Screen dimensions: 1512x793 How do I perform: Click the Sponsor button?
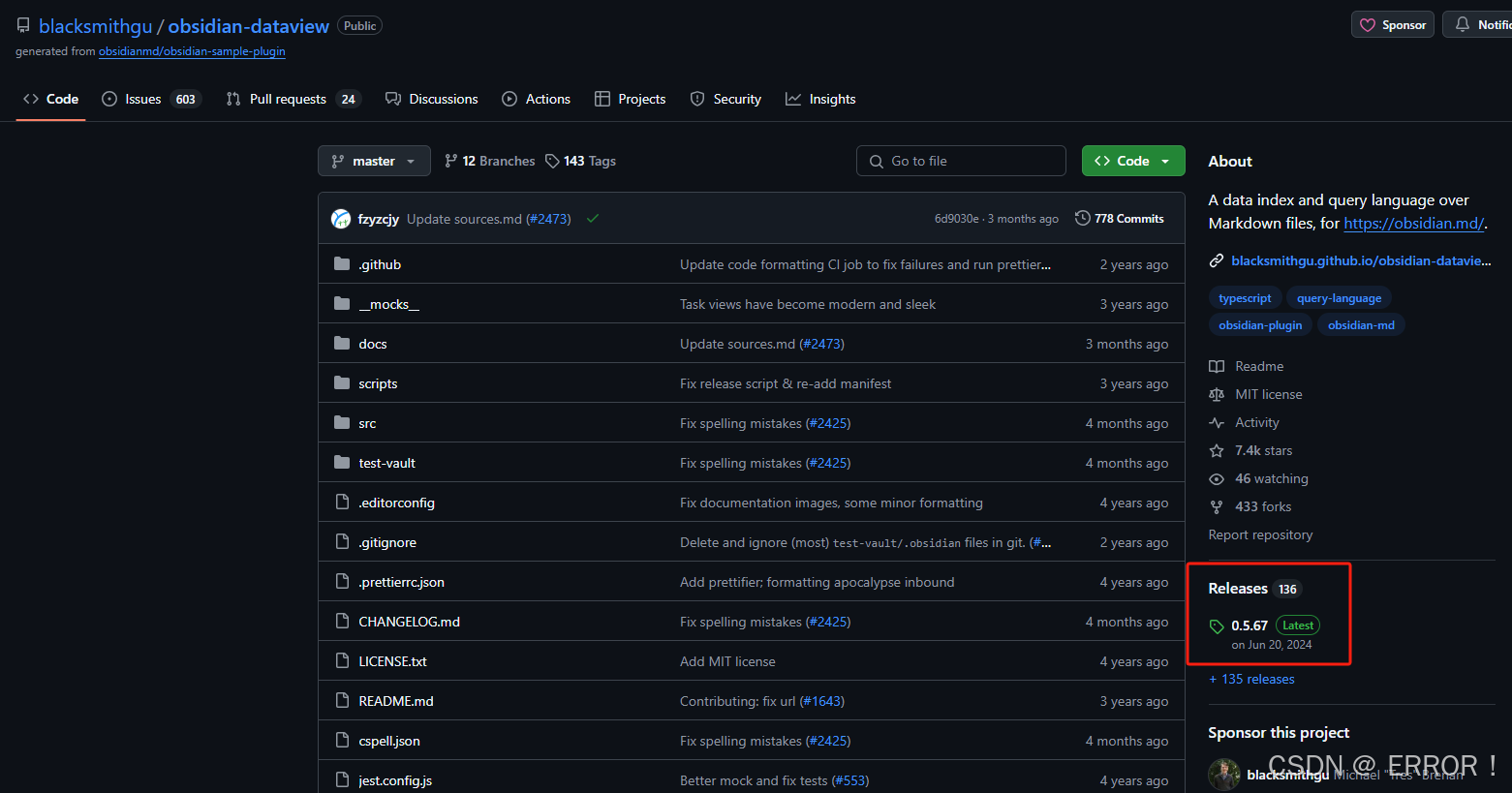click(x=1393, y=25)
